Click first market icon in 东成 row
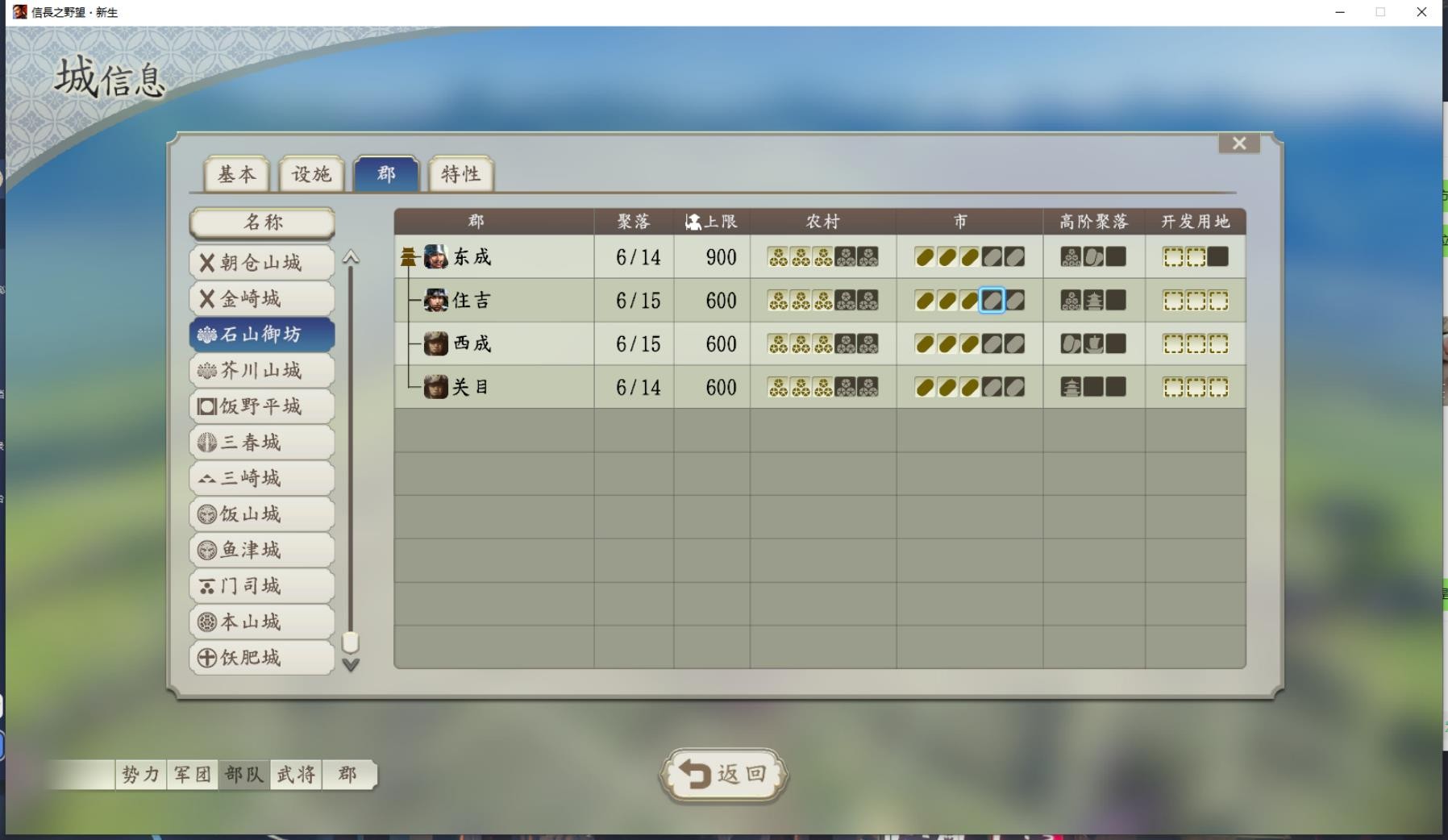The width and height of the screenshot is (1448, 840). coord(925,257)
